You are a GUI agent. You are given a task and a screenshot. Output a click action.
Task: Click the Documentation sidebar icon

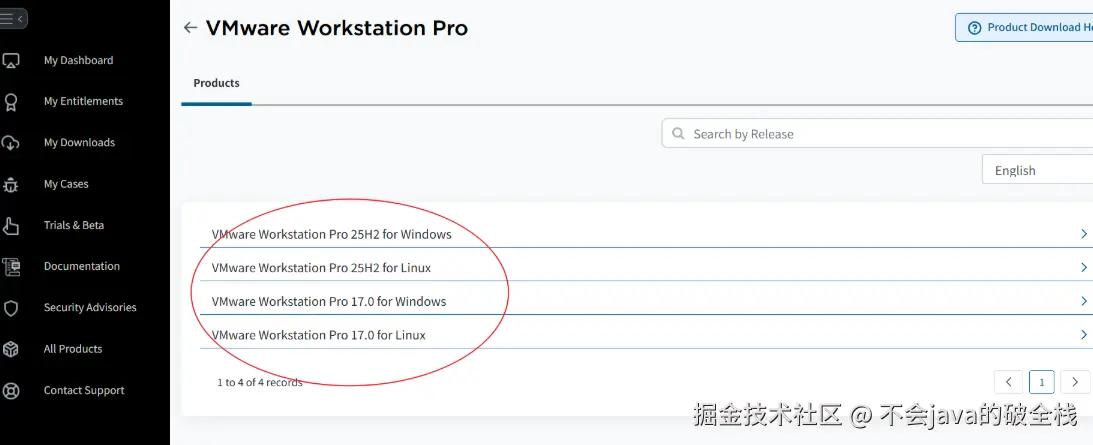(x=11, y=267)
